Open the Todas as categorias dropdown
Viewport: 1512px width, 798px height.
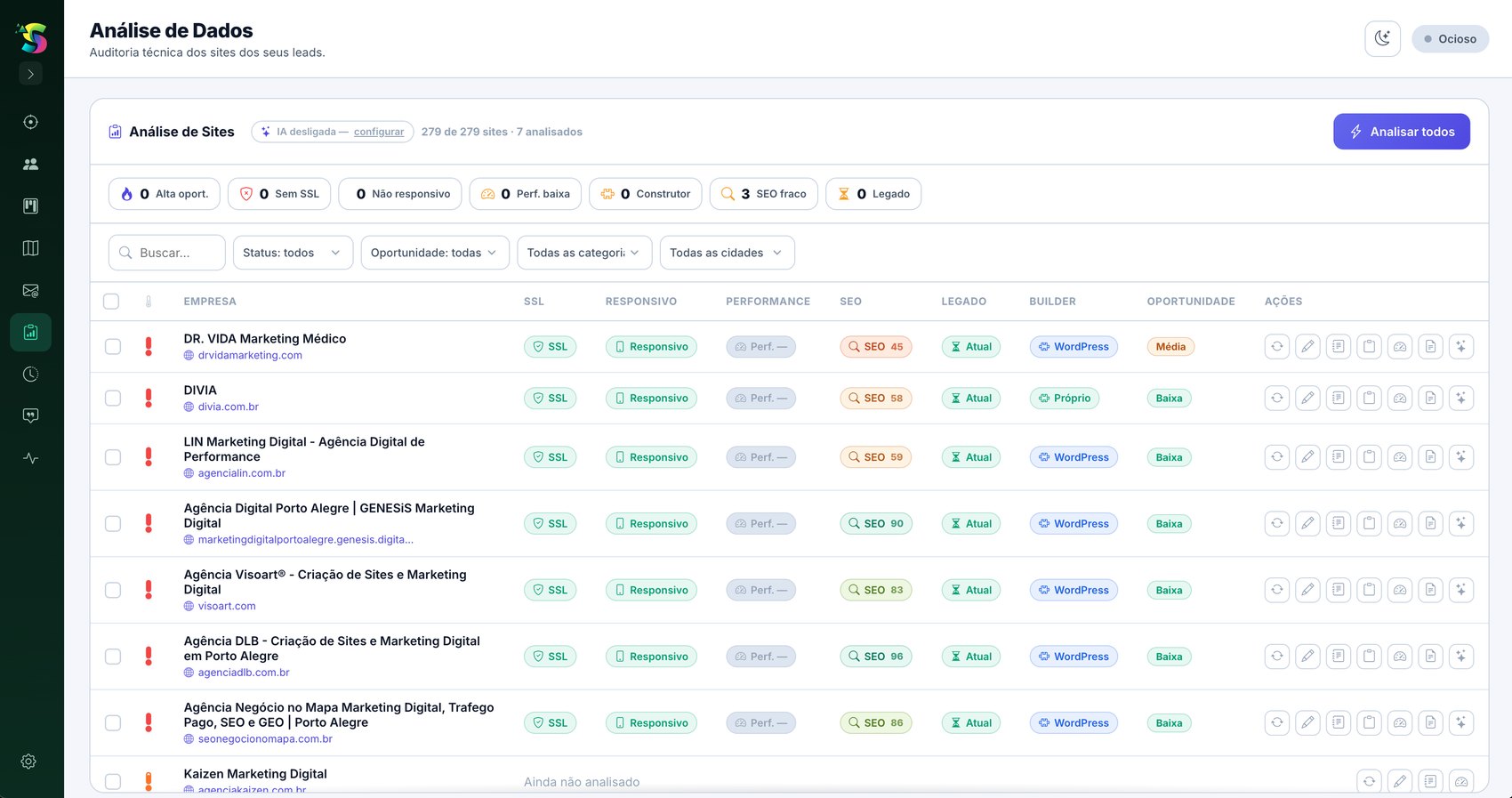[x=584, y=253]
